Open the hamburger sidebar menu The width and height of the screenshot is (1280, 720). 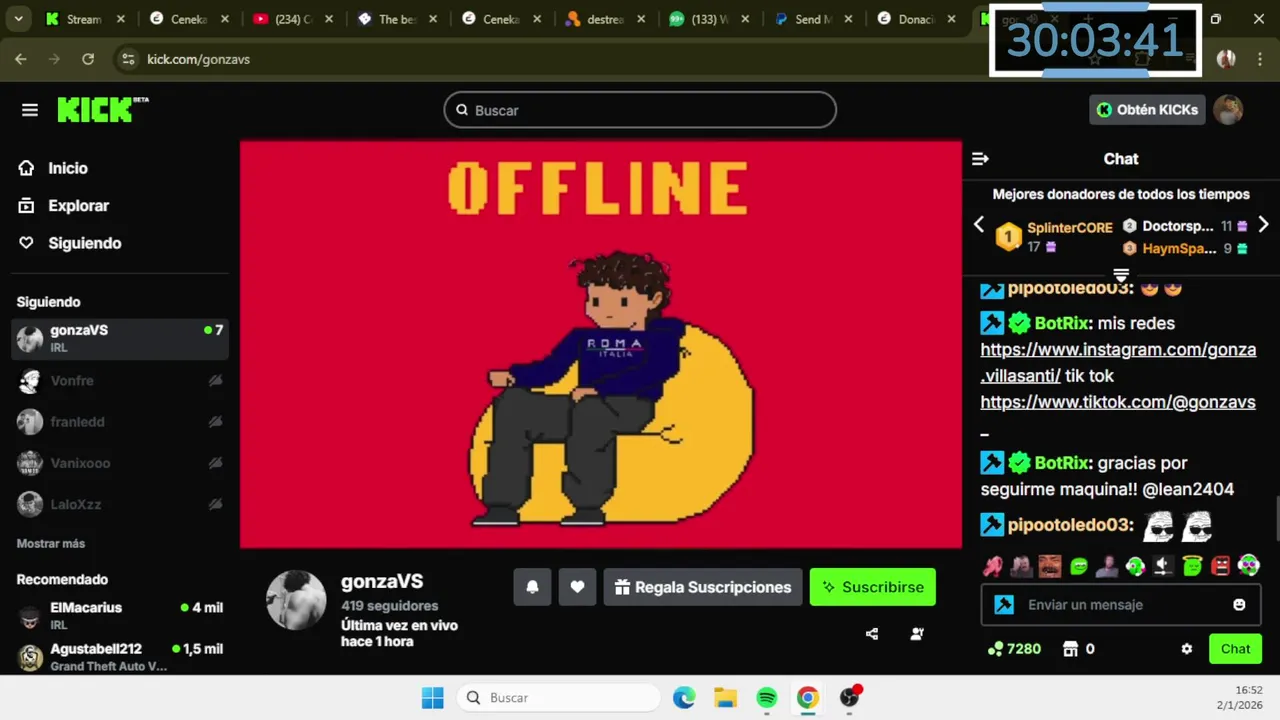[x=30, y=110]
